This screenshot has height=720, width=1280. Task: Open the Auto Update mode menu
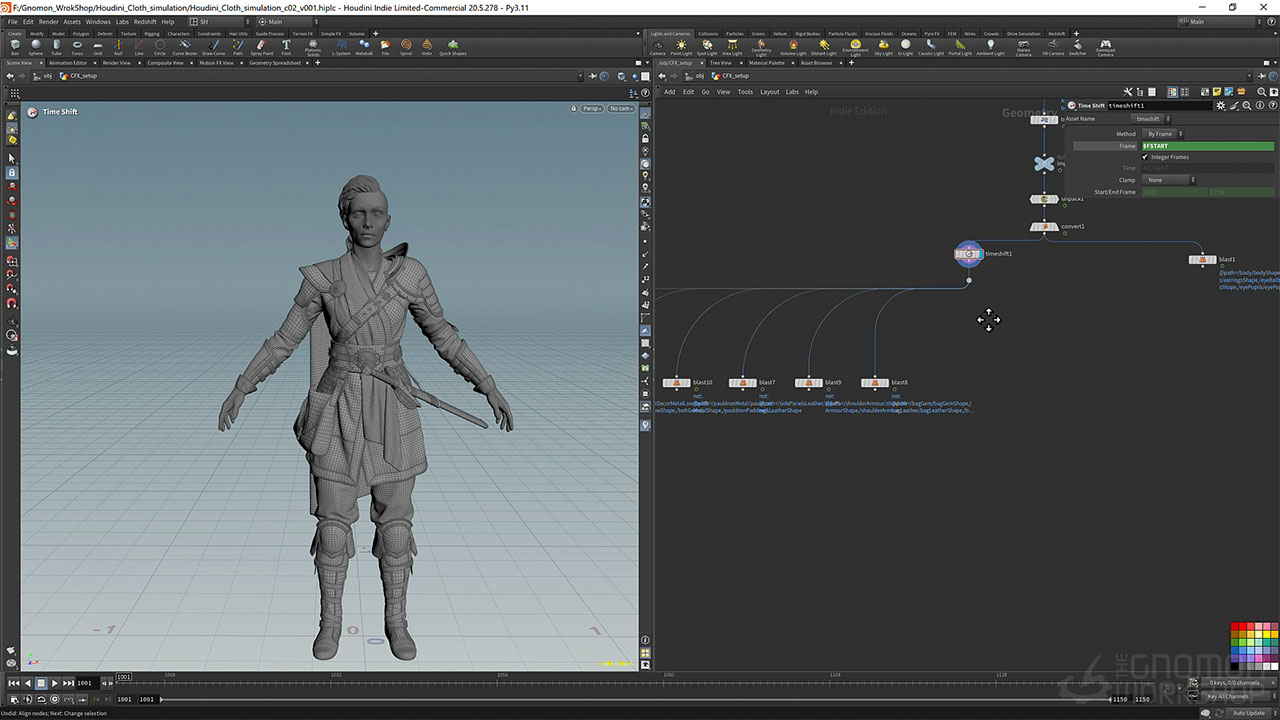click(1250, 713)
